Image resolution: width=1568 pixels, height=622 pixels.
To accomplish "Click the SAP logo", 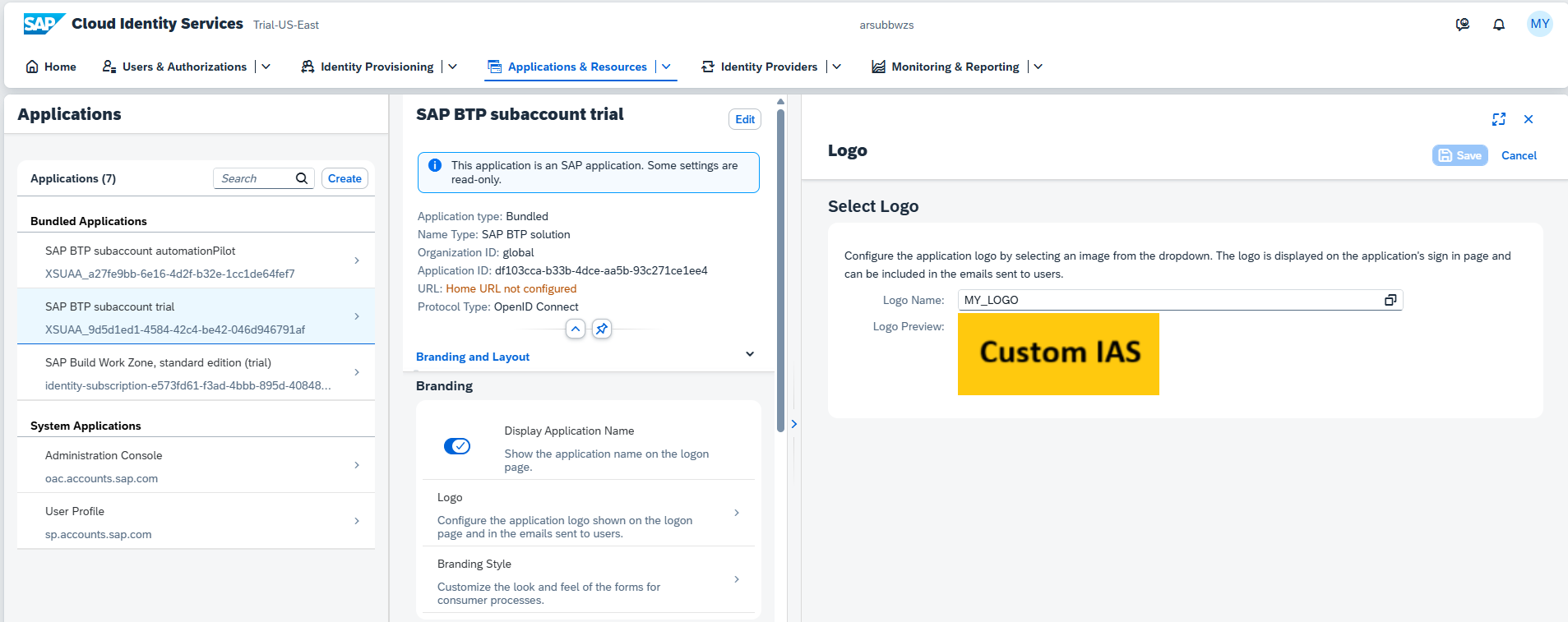I will coord(44,24).
